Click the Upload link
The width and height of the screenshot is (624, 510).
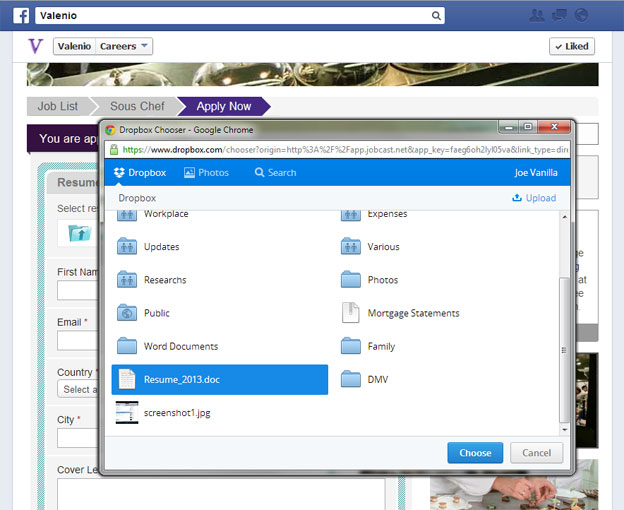534,198
